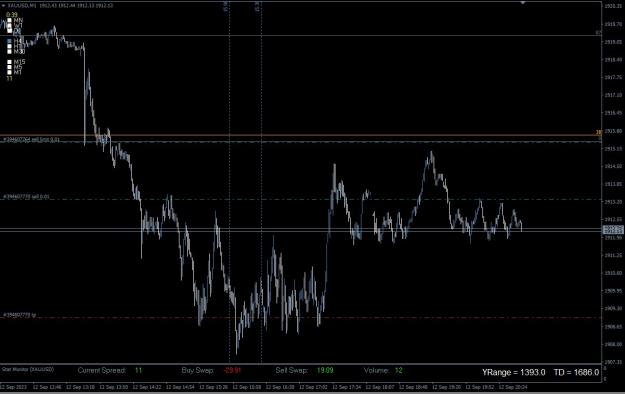This screenshot has height=394, width=625.
Task: Click the green Sell Swap value 19.09
Action: coord(325,370)
